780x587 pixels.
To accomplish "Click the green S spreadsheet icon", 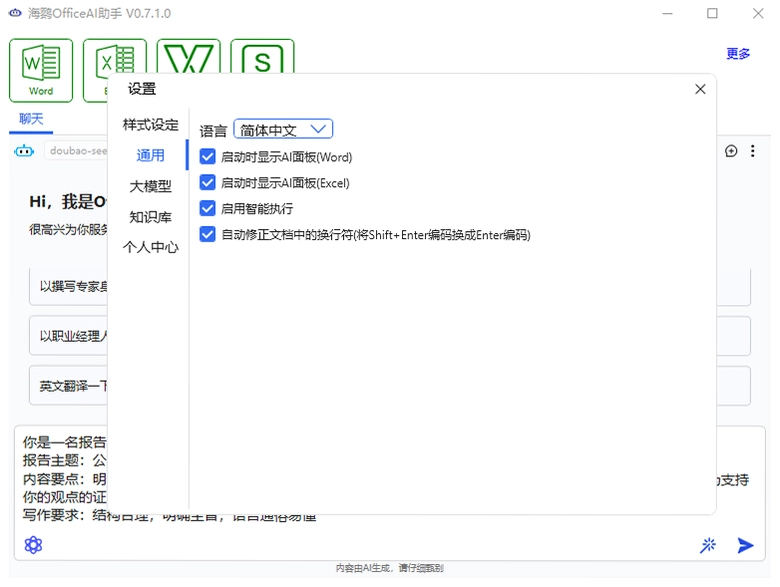I will (262, 57).
